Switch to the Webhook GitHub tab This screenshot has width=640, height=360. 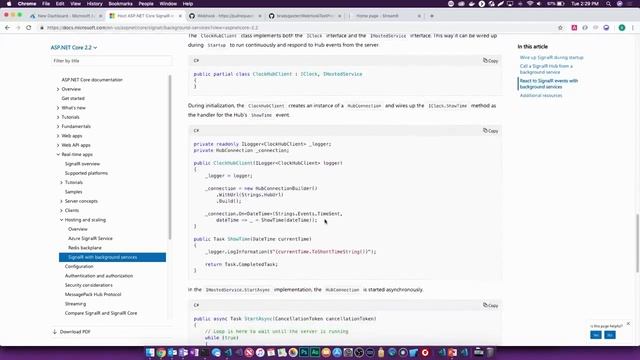coord(225,16)
